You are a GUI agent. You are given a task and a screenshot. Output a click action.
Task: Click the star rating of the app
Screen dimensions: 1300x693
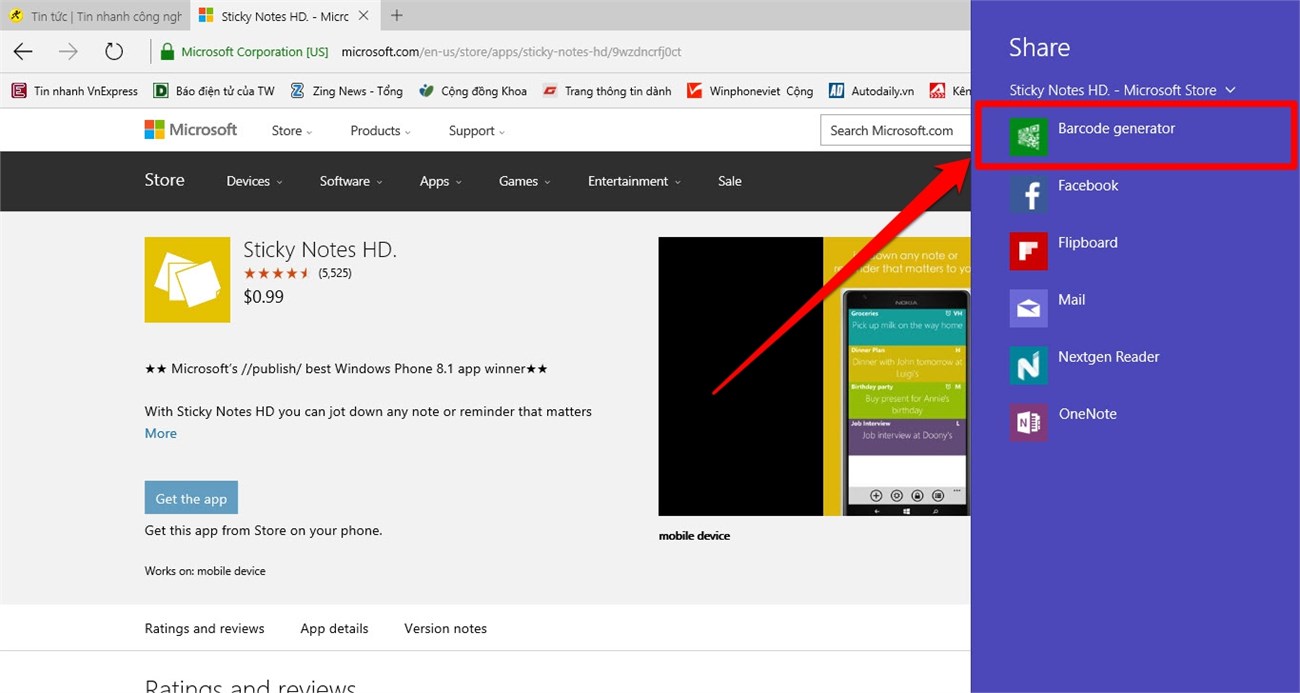point(277,273)
